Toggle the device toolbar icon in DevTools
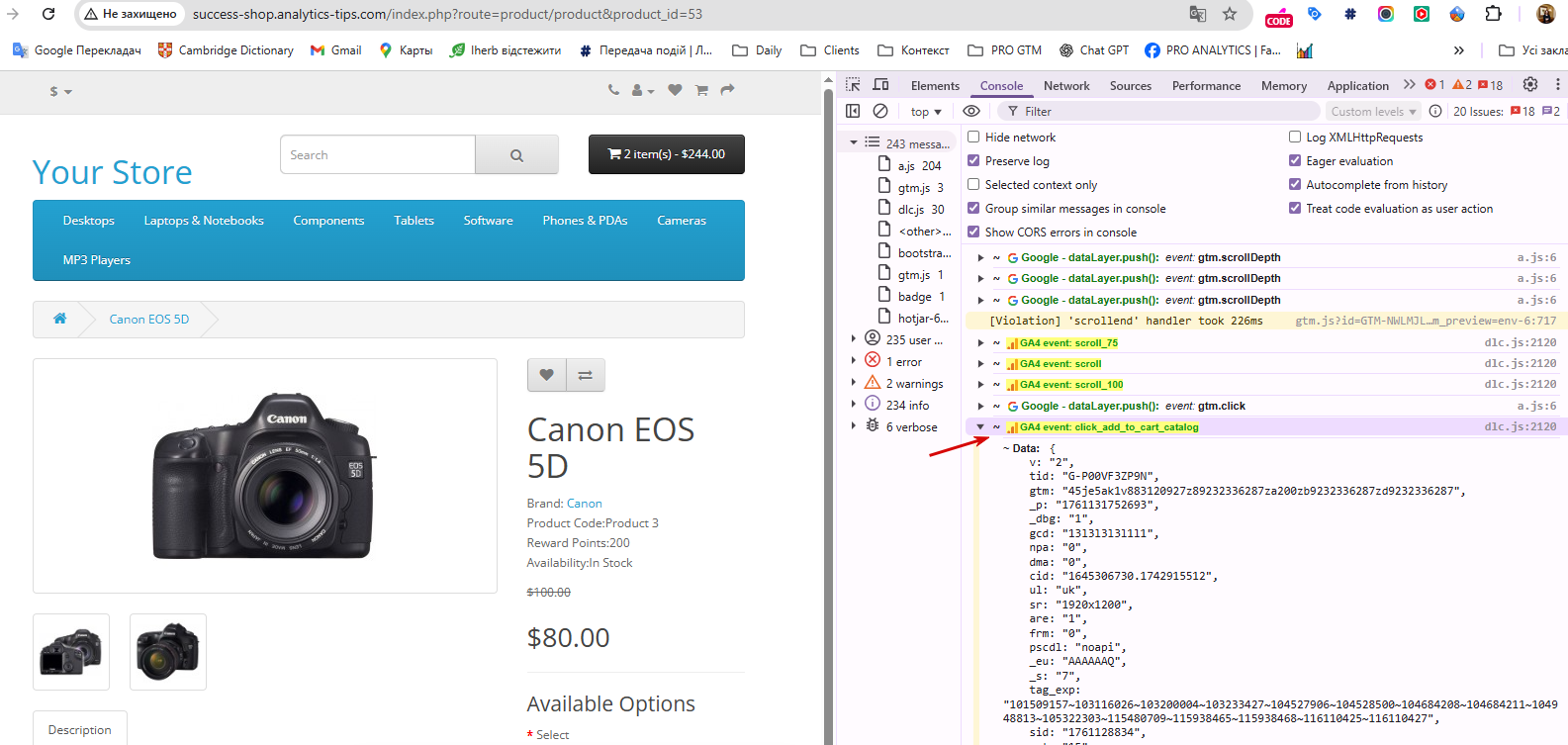The width and height of the screenshot is (1568, 745). point(880,85)
